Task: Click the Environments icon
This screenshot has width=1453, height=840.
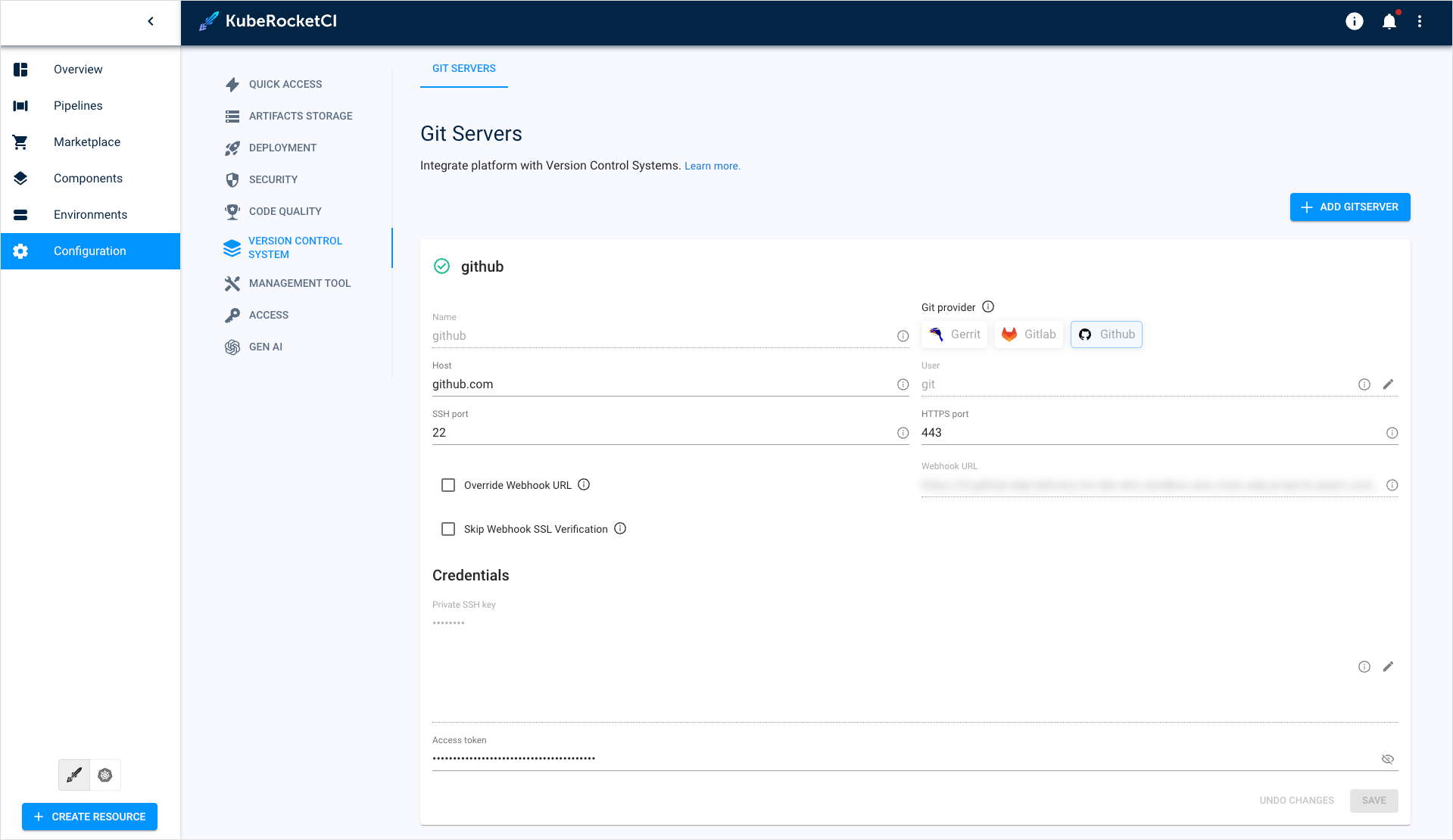Action: tap(20, 215)
